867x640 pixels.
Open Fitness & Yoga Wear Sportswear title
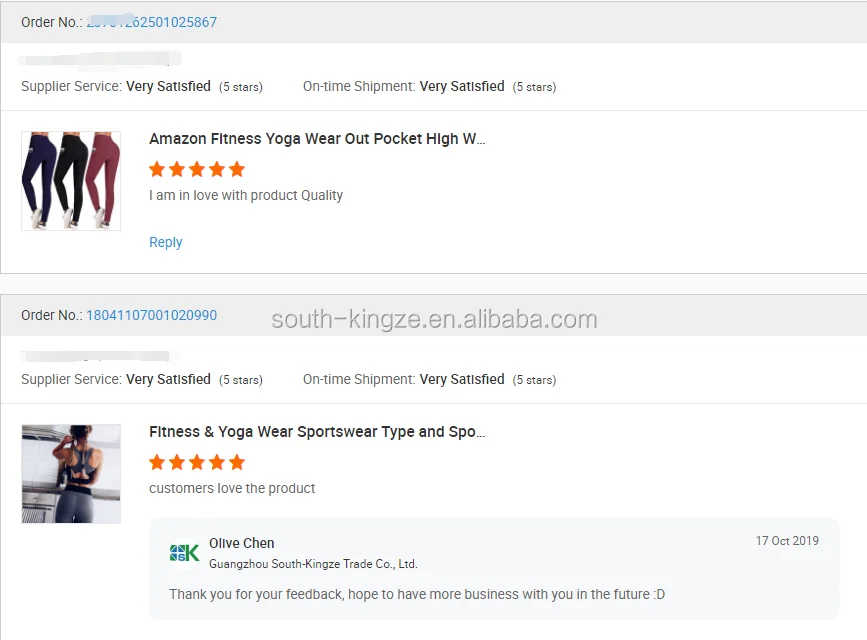click(317, 432)
